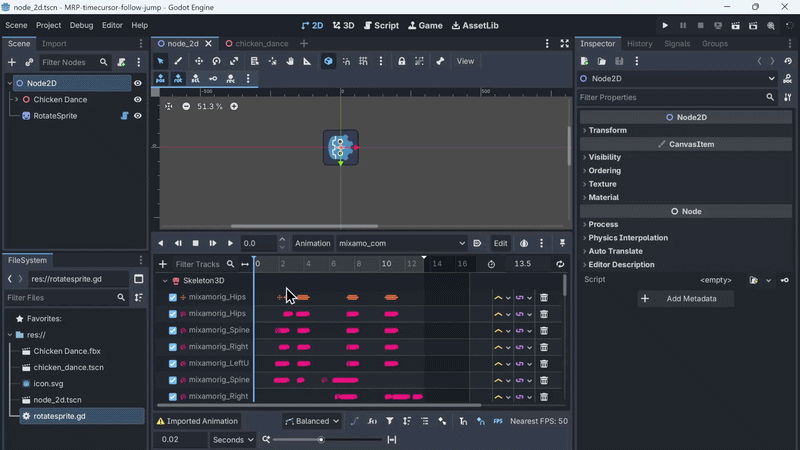Switch to the chicken_dance scene tab
This screenshot has height=450, width=800.
260,43
